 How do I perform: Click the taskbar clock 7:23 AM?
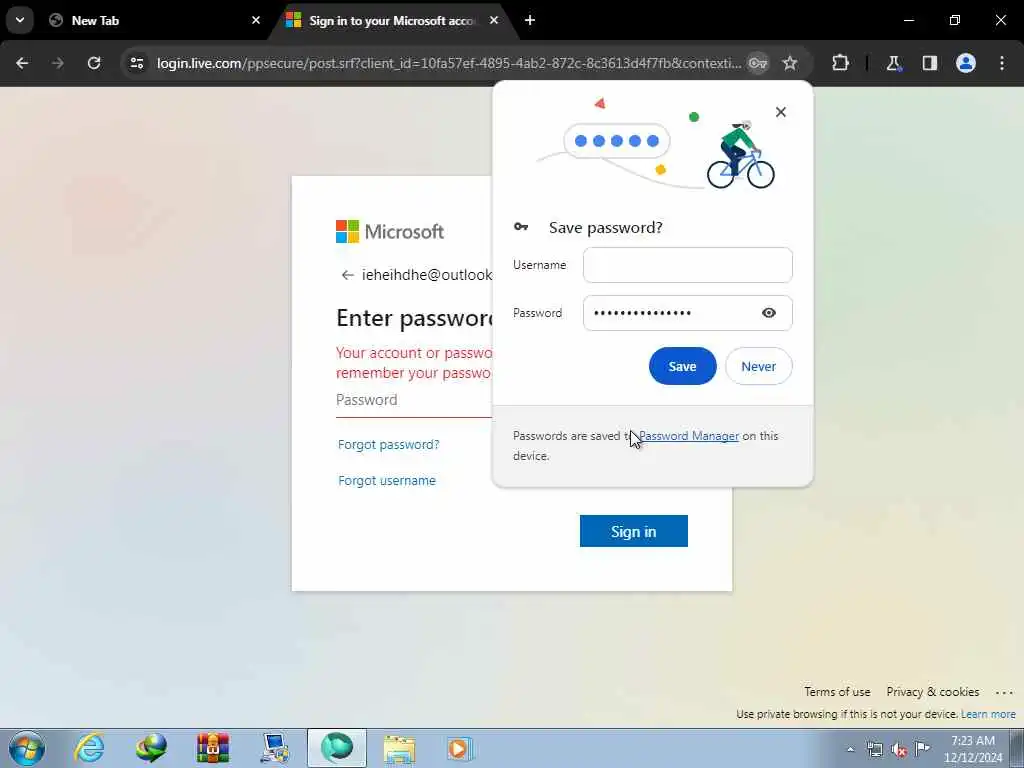pos(972,741)
